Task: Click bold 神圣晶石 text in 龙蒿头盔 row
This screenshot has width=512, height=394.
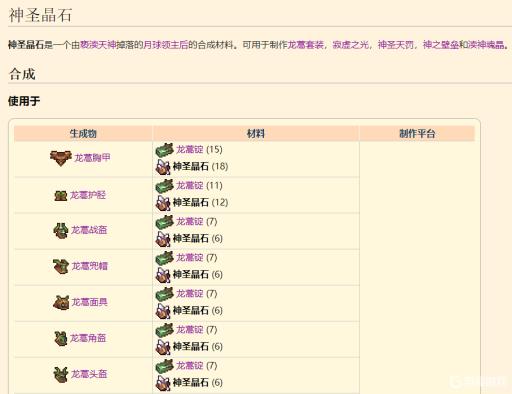Action: [x=191, y=382]
